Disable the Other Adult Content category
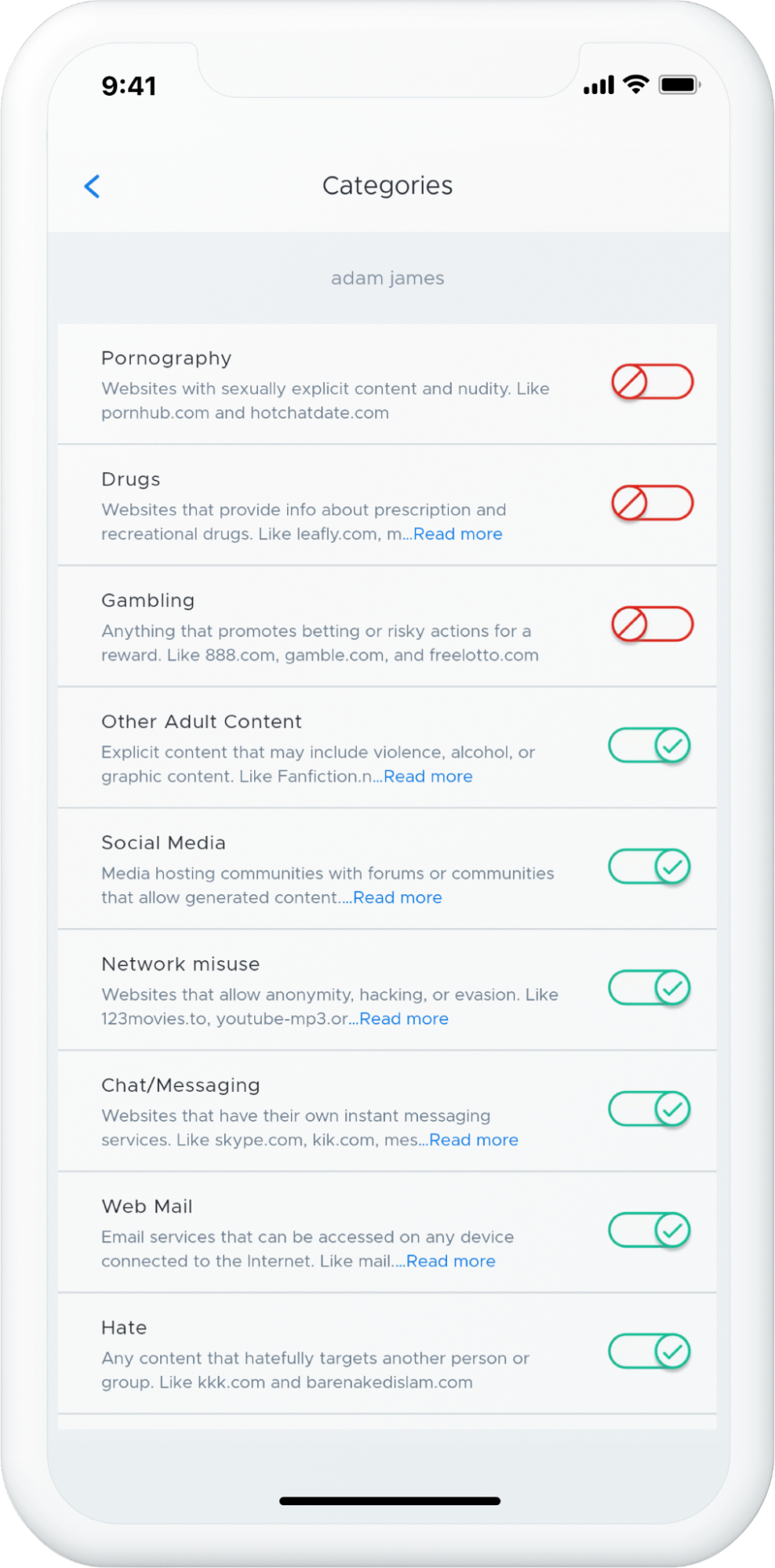Screen dimensions: 775x1568 coord(649,745)
